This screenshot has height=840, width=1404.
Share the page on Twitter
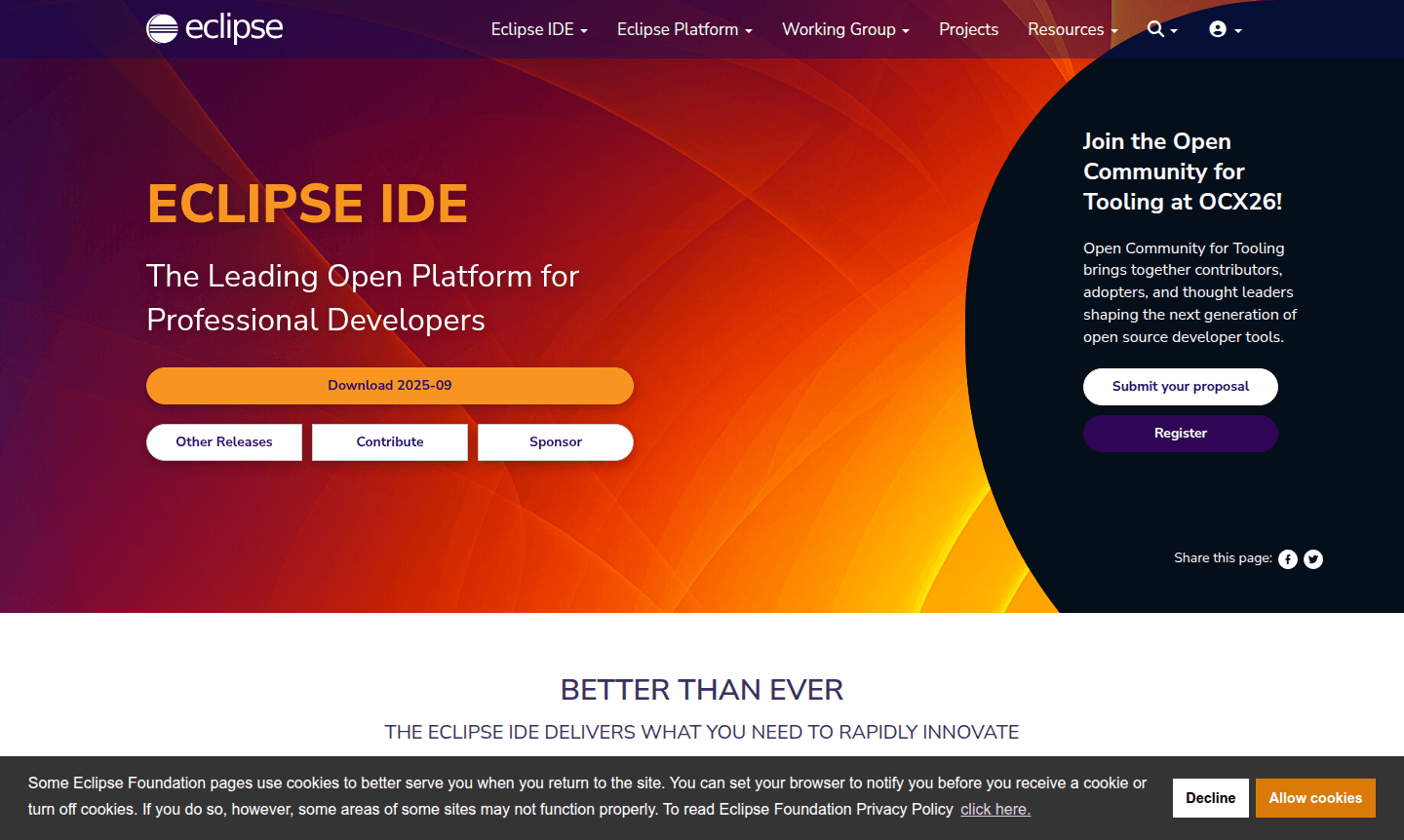coord(1312,558)
